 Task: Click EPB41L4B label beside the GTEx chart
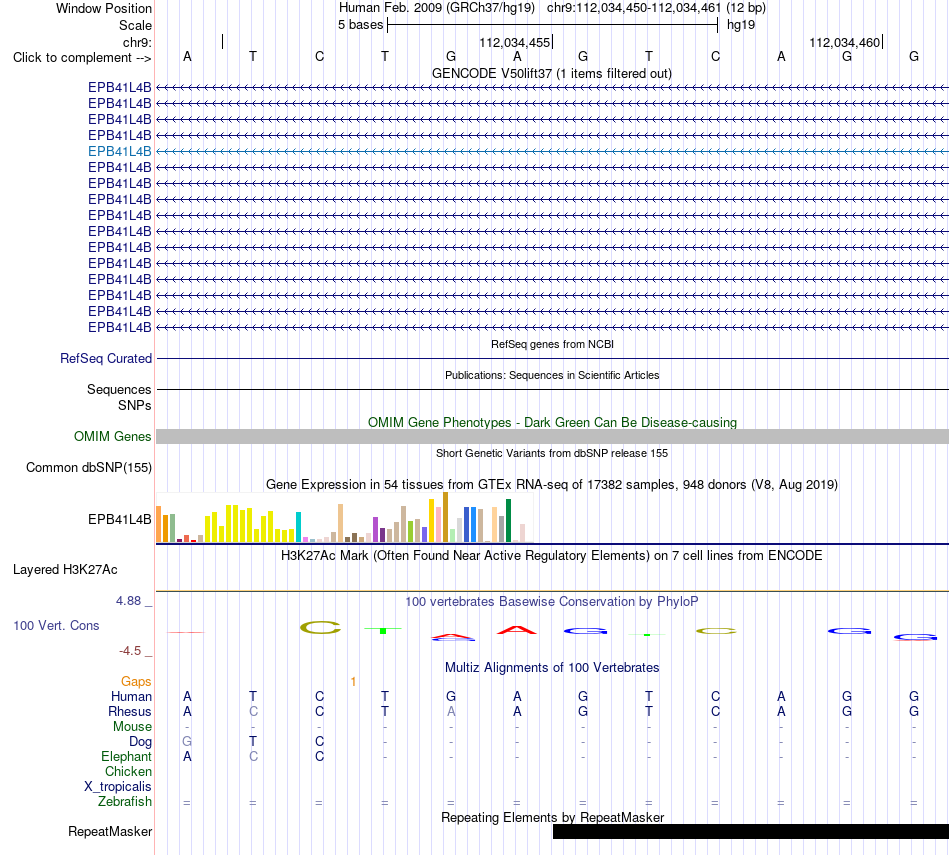[119, 519]
